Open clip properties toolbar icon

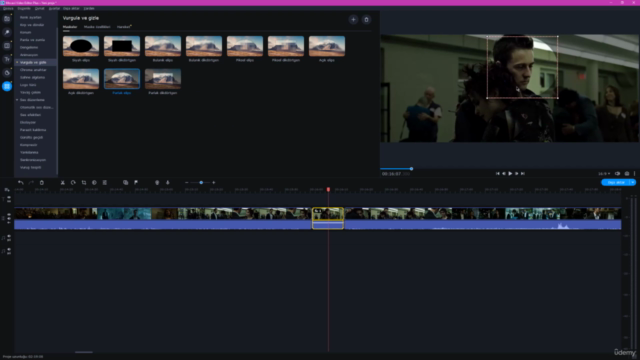point(105,182)
